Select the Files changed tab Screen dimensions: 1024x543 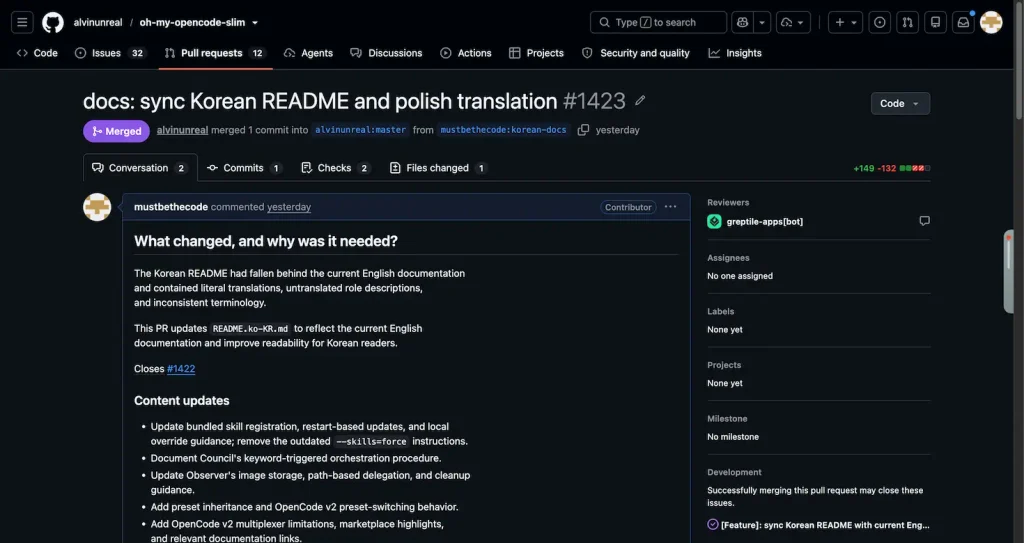click(438, 168)
